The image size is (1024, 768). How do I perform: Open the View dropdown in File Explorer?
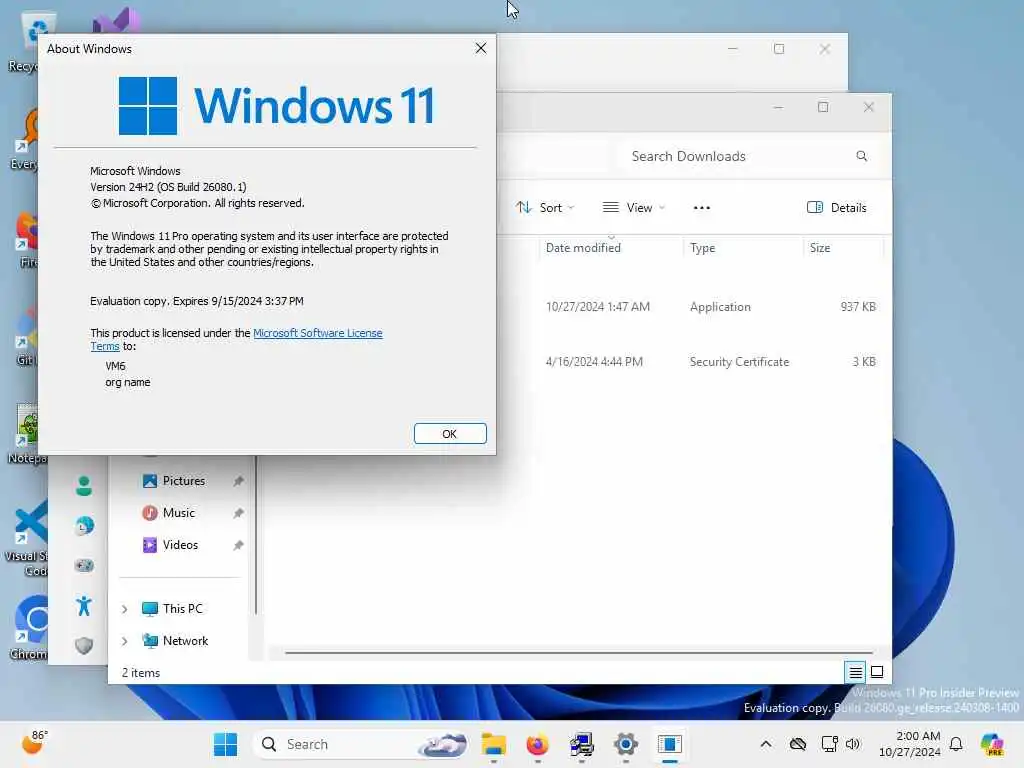[x=633, y=208]
